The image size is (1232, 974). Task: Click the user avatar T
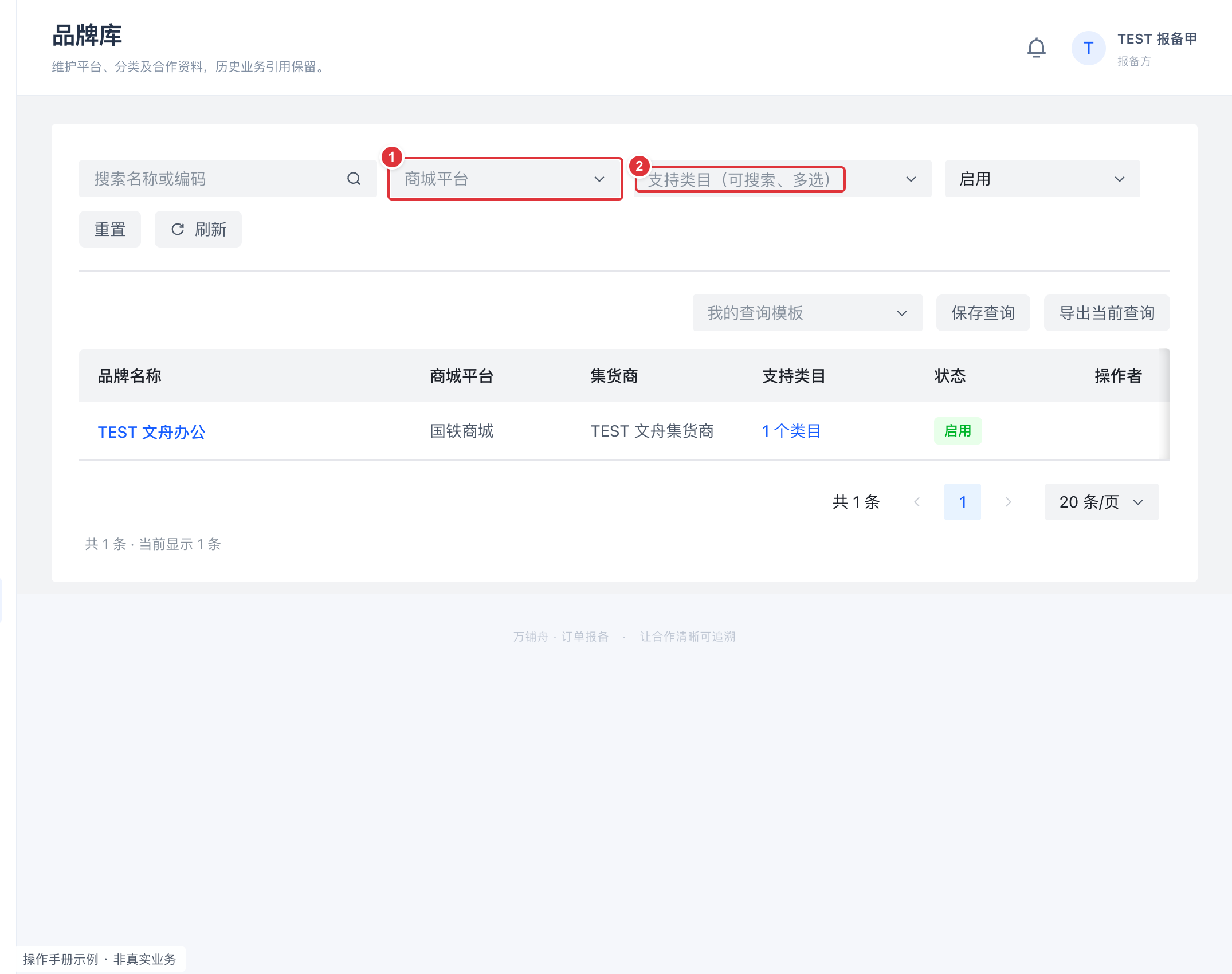(1088, 48)
